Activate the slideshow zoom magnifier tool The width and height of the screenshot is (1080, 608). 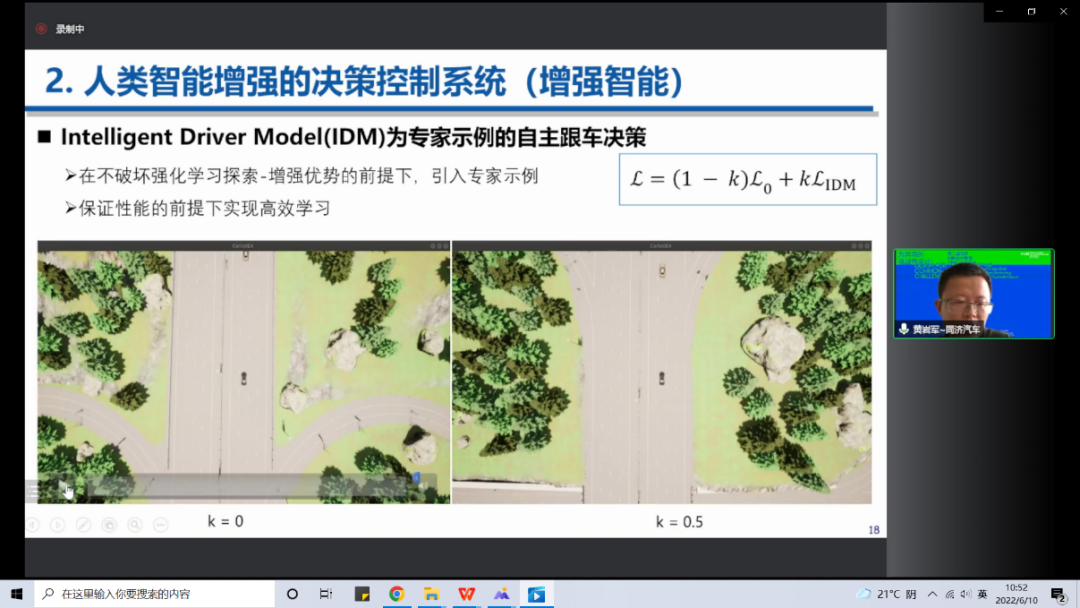click(x=134, y=524)
